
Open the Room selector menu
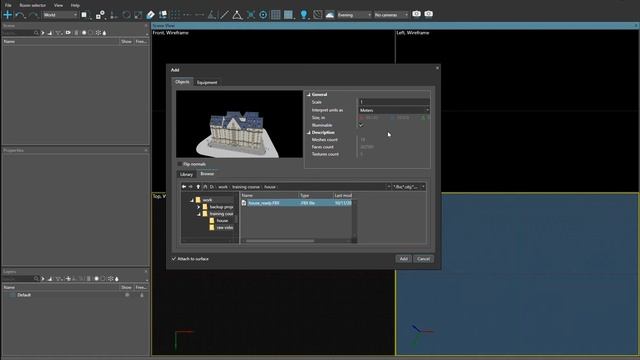click(33, 5)
